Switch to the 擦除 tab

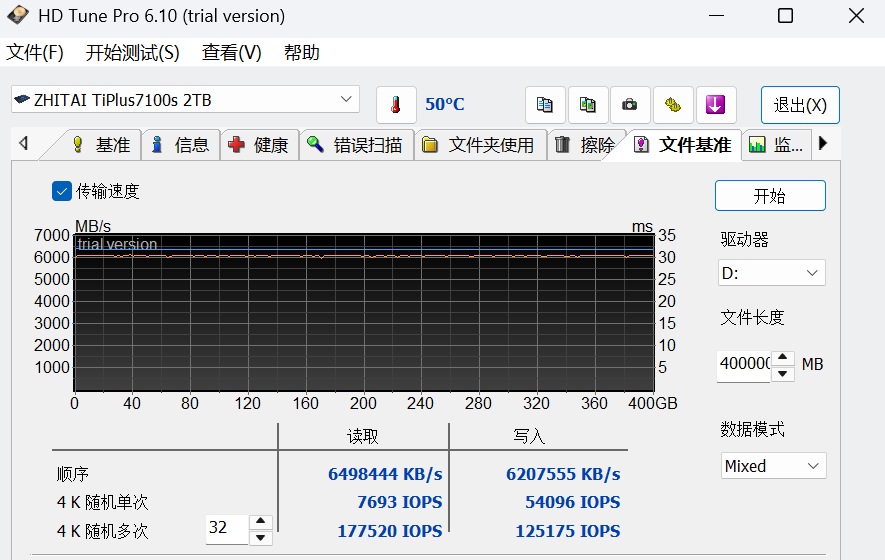click(x=585, y=145)
